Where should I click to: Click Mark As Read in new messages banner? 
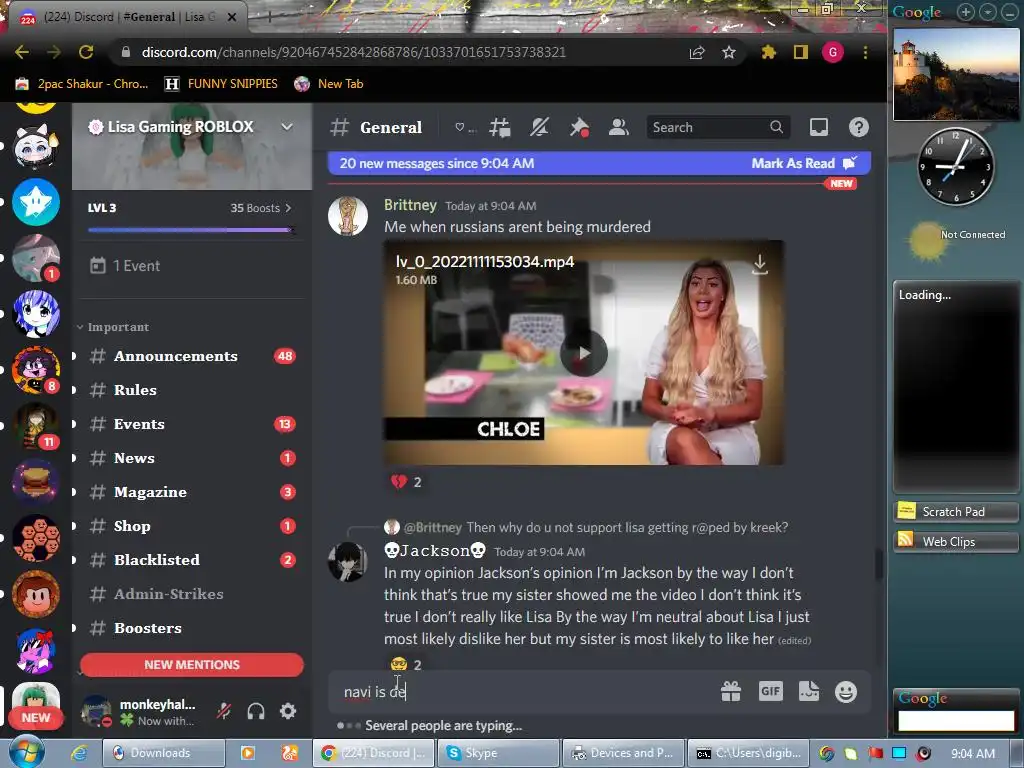click(804, 163)
